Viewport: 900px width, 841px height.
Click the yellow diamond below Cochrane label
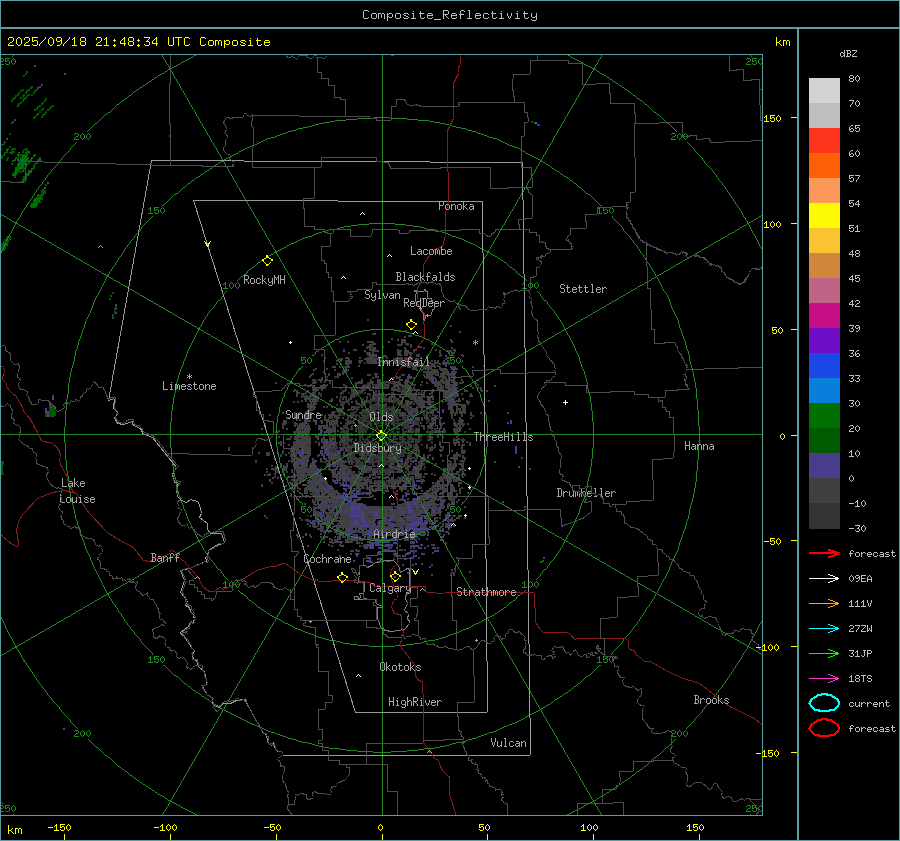[342, 577]
